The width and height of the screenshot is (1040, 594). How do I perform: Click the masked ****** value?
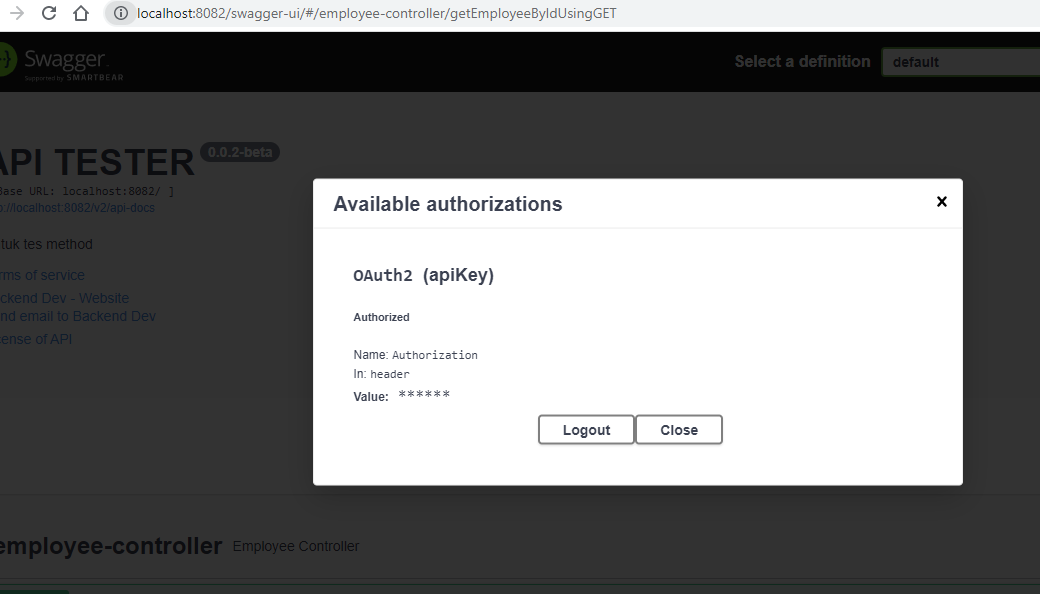coord(424,395)
